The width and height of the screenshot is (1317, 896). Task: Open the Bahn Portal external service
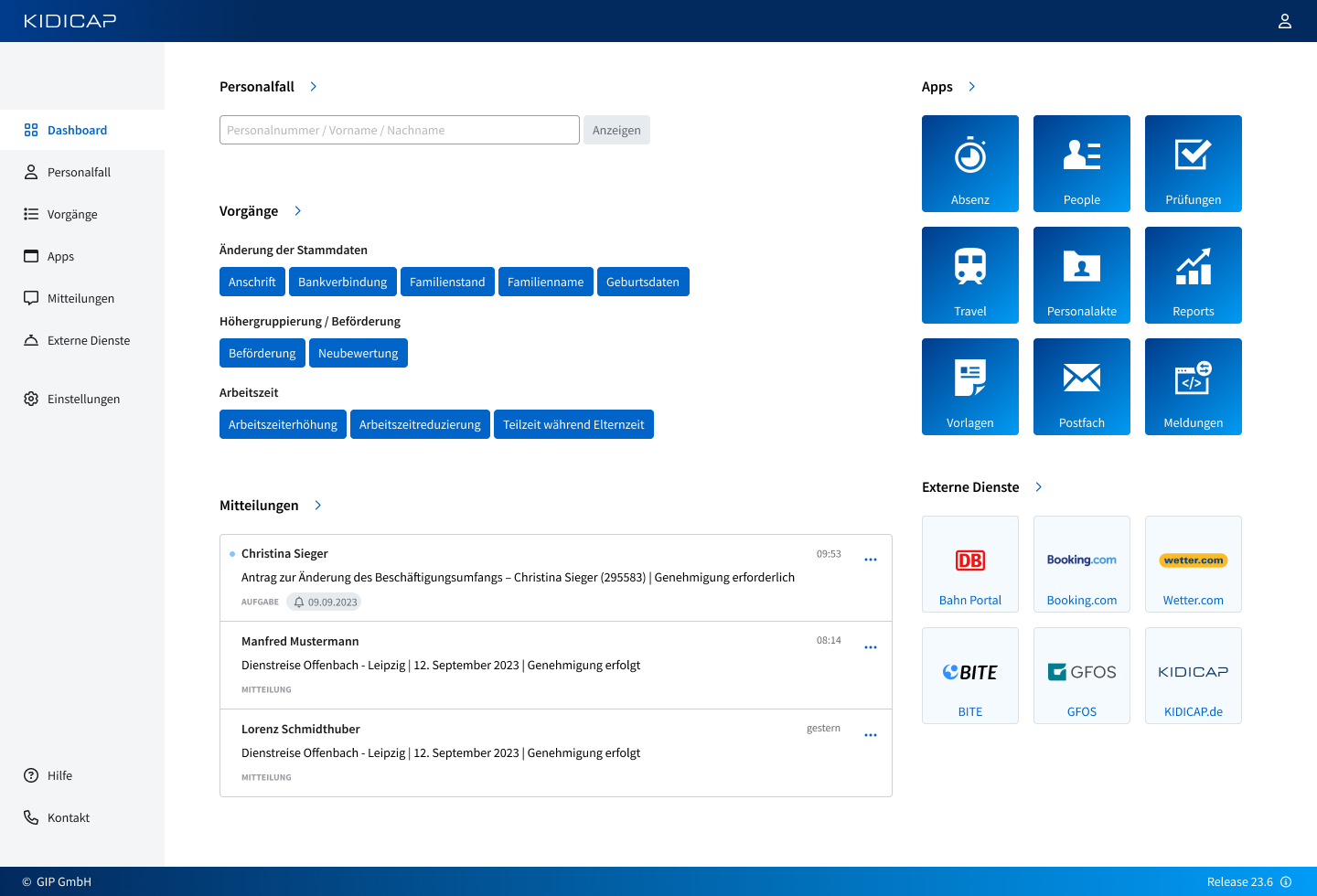969,564
